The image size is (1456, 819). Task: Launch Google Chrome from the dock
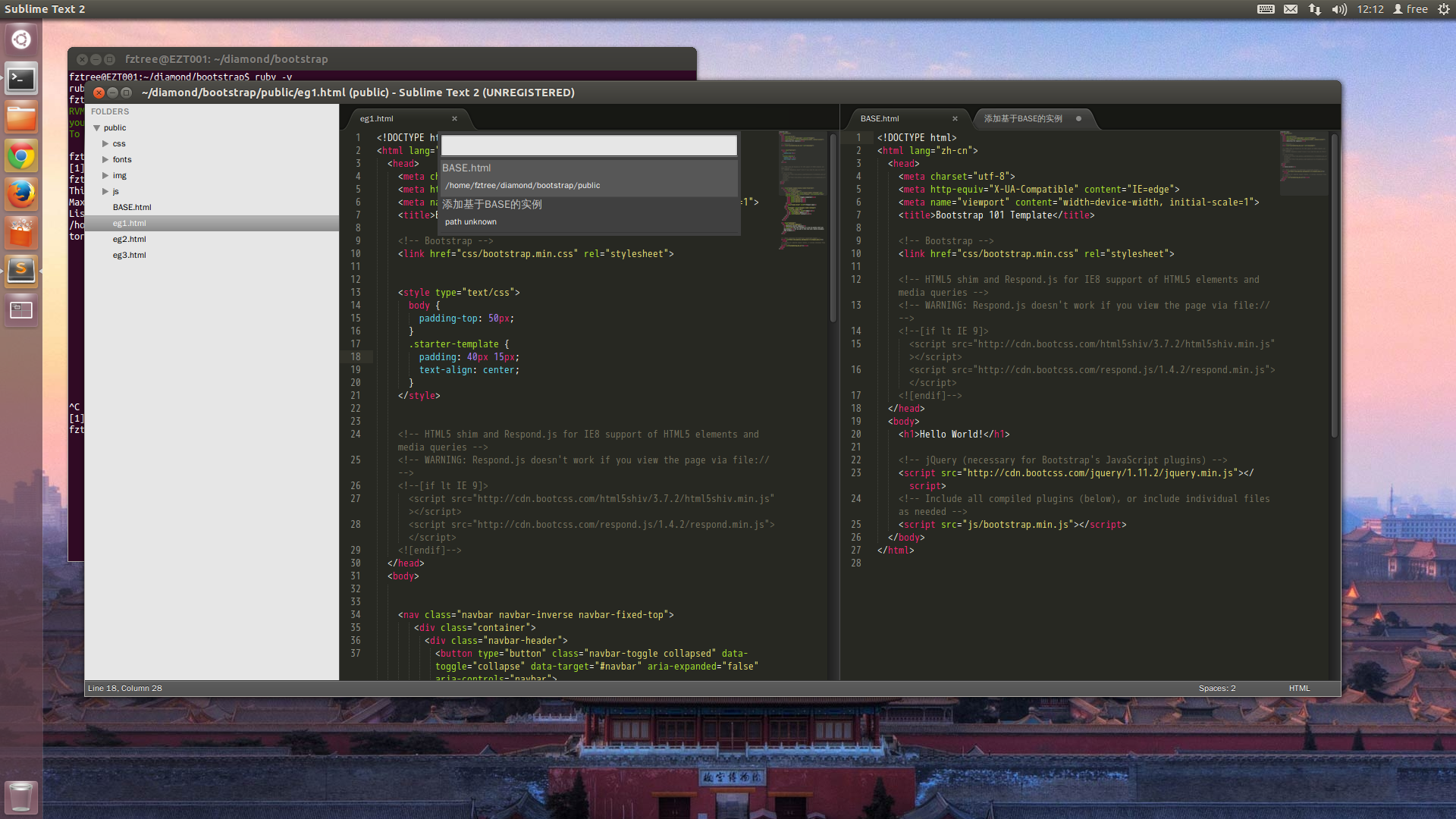[x=21, y=157]
